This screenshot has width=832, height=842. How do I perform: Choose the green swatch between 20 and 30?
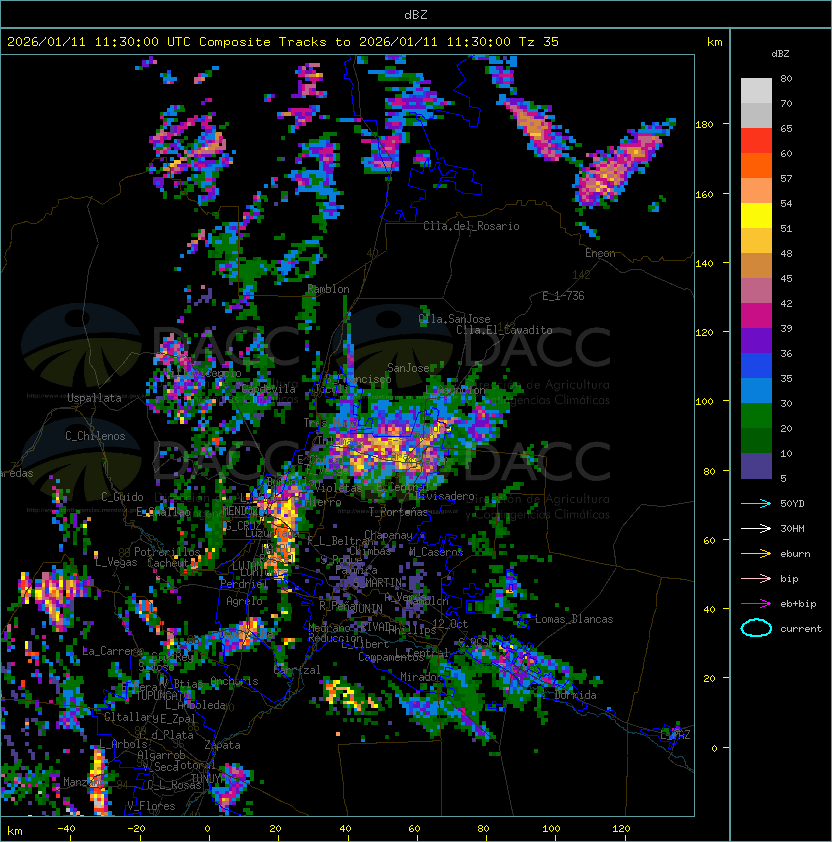pos(756,416)
